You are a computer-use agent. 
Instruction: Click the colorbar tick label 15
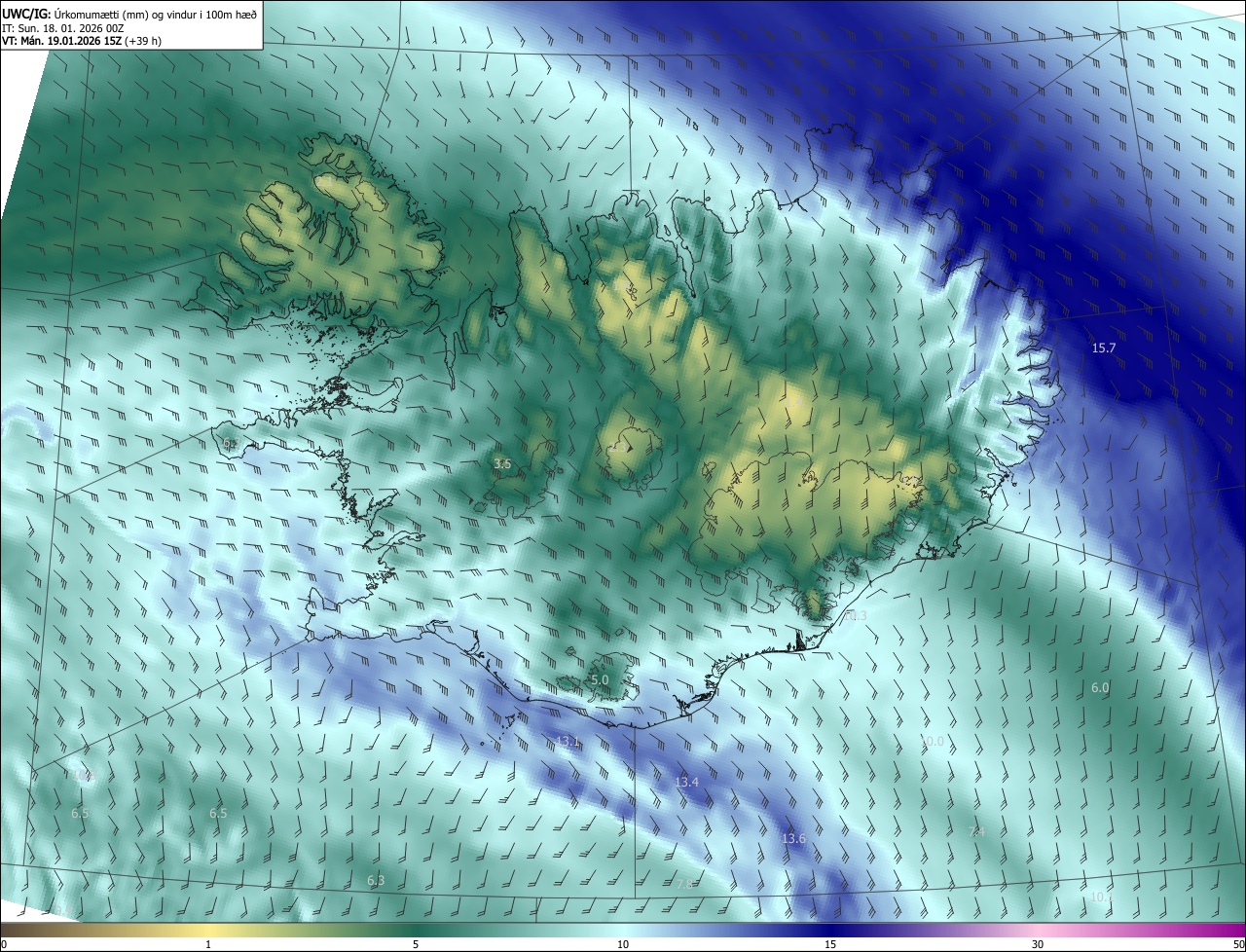830,945
